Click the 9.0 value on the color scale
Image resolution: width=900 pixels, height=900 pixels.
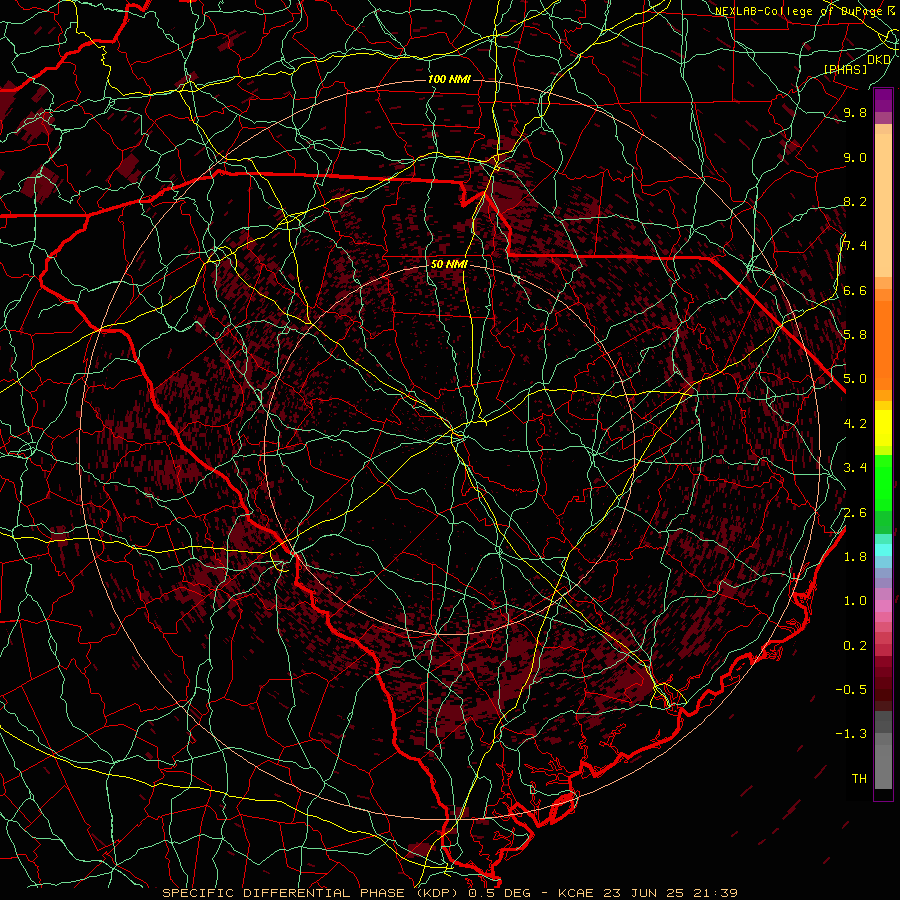[x=855, y=157]
